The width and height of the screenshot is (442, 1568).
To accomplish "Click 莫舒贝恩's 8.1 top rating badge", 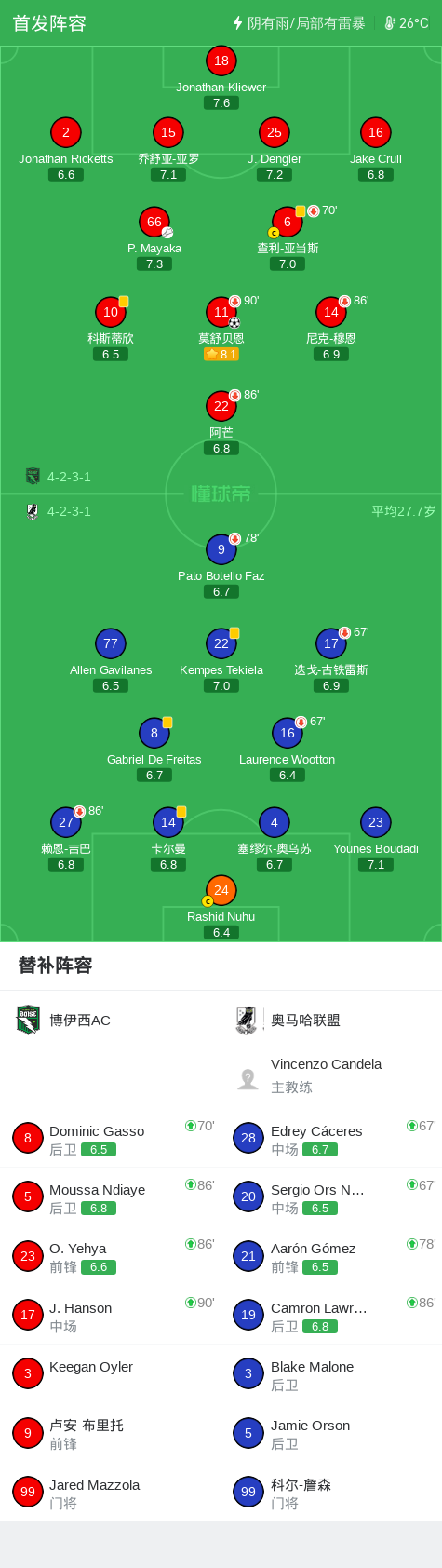I will point(221,354).
